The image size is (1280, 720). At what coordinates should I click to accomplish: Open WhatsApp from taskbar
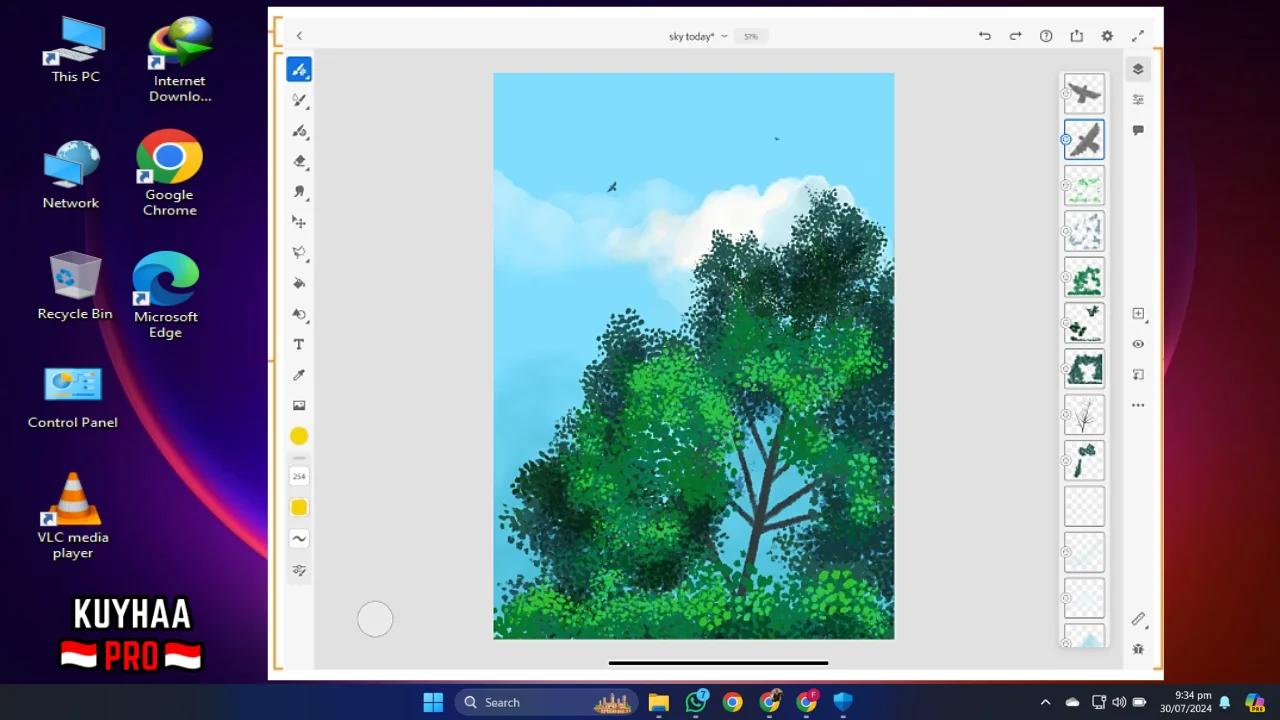pos(696,702)
